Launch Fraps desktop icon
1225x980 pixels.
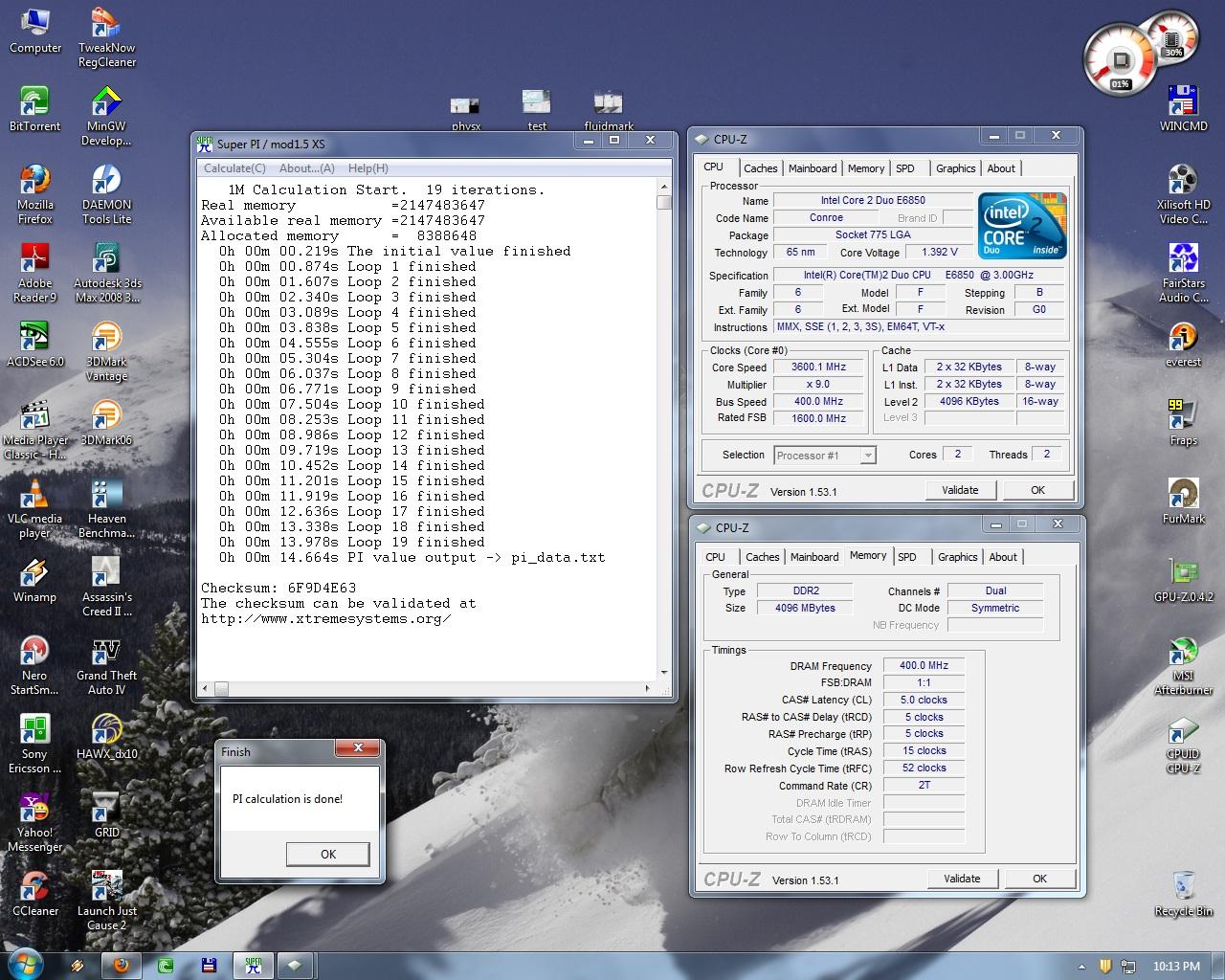[1184, 423]
